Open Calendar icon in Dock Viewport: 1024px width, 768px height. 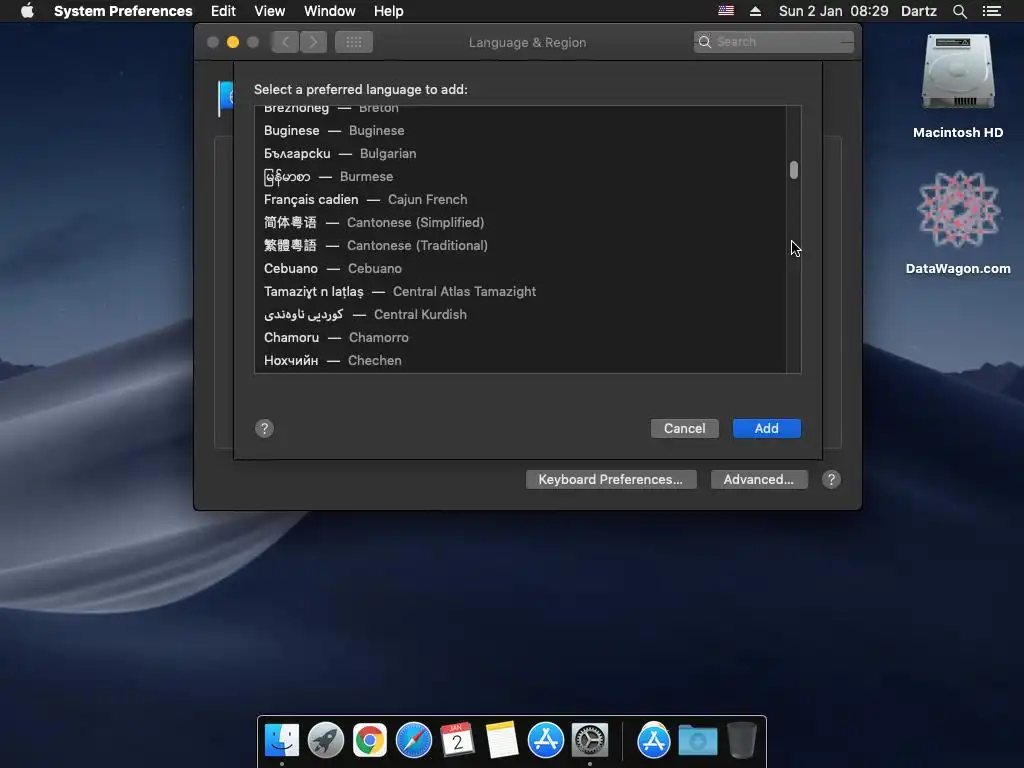457,741
